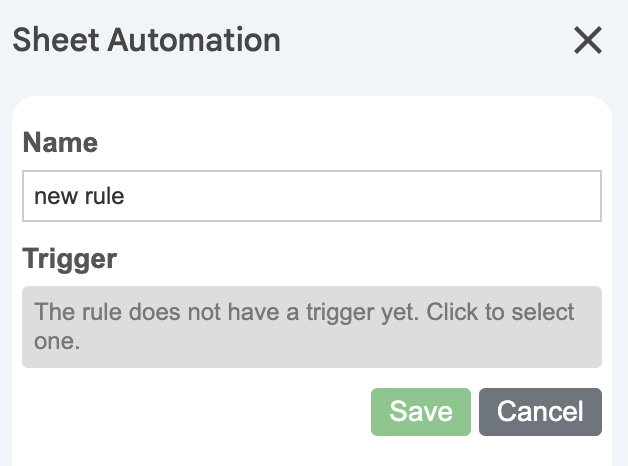Close the Sheet Automation panel
This screenshot has width=628, height=466.
click(x=587, y=40)
